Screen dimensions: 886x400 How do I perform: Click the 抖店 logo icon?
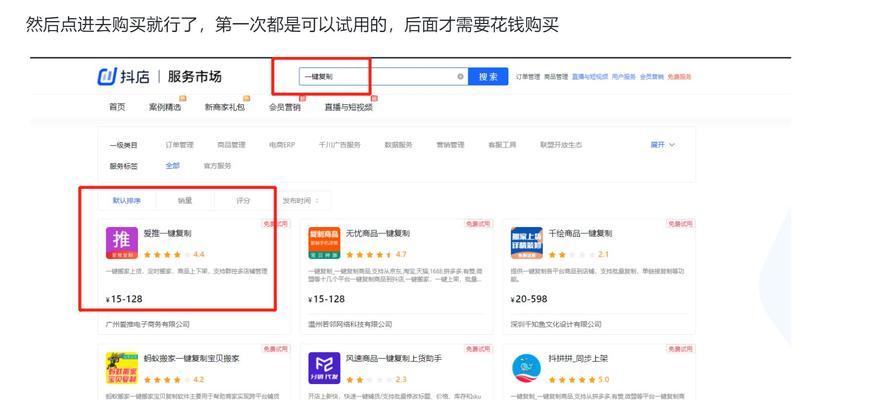[107, 76]
